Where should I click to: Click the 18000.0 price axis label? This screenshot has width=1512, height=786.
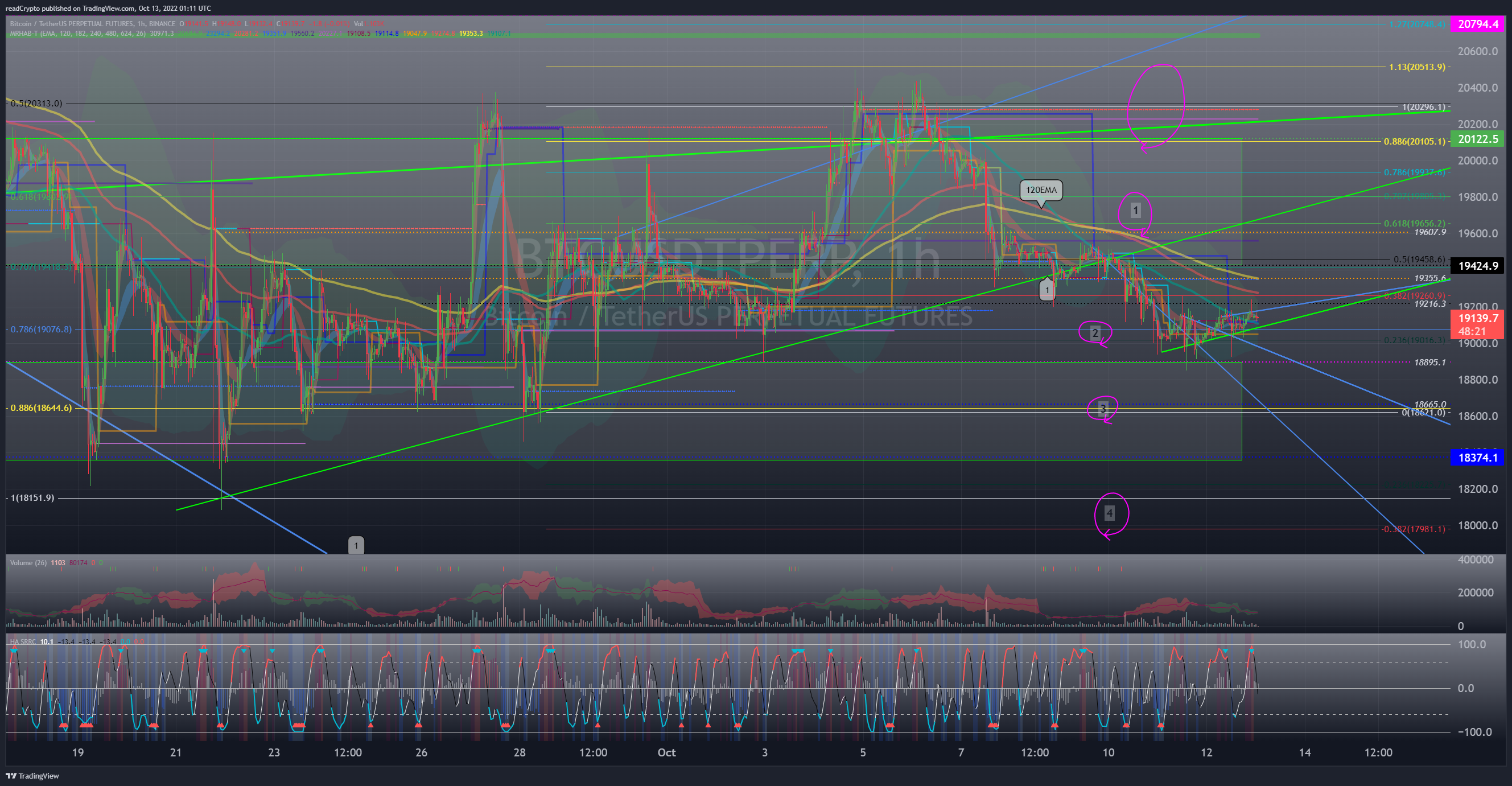pyautogui.click(x=1478, y=525)
